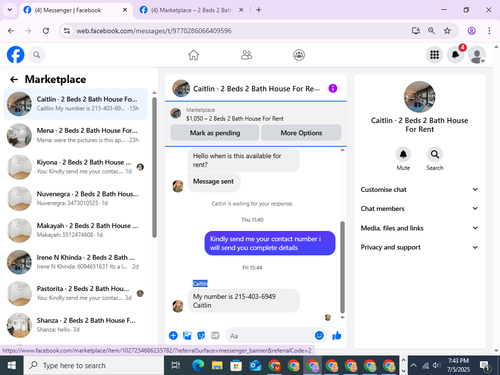
Task: Go to the Home feed icon
Action: point(193,55)
